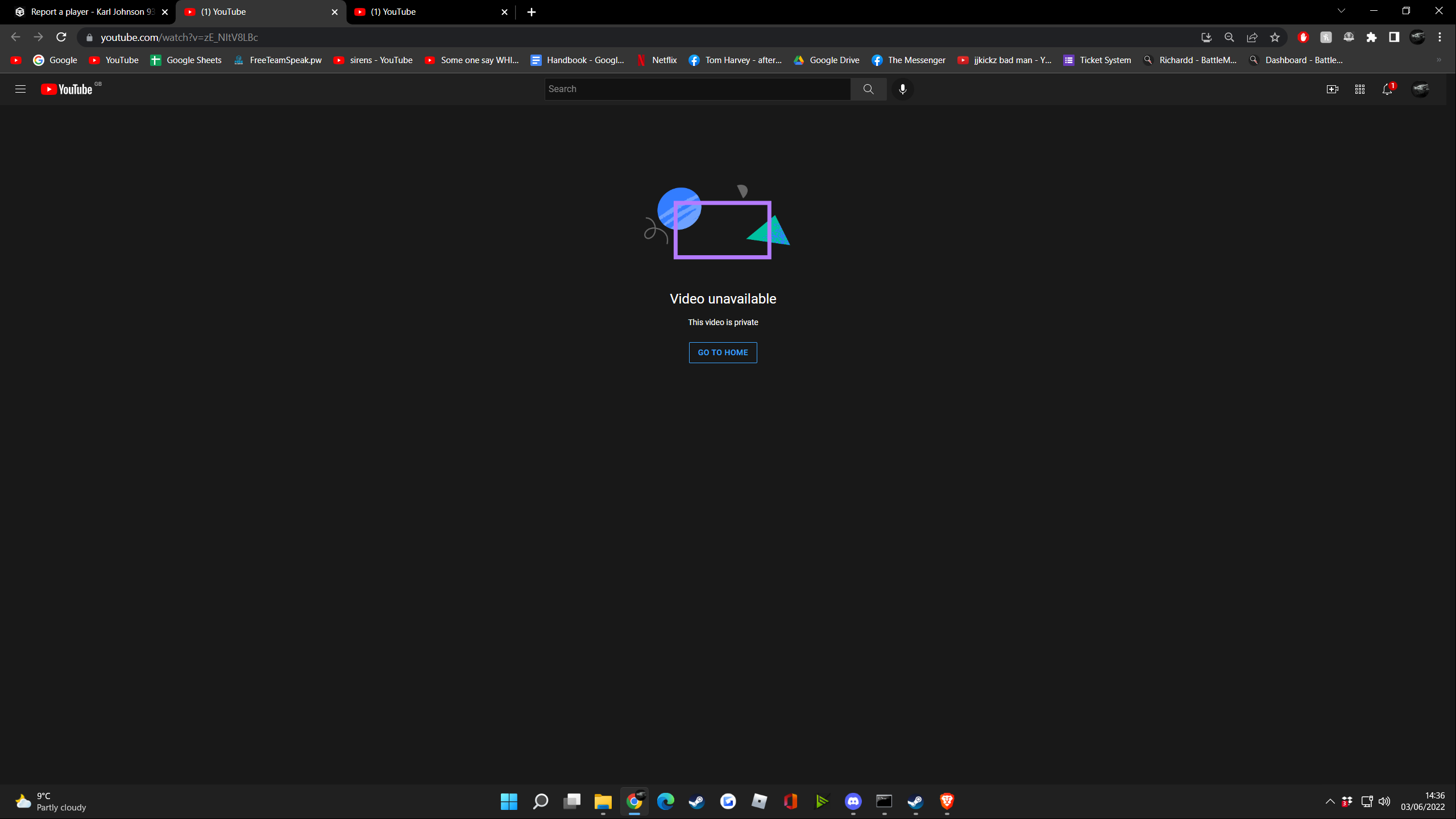Click the search magnifier button
1456x819 pixels.
click(x=868, y=89)
